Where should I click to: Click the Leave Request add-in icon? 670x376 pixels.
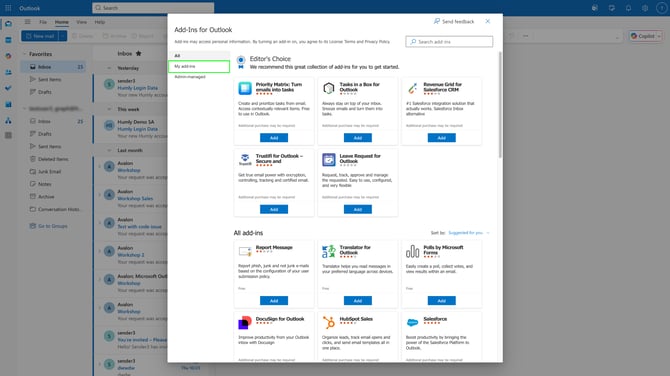click(x=329, y=160)
